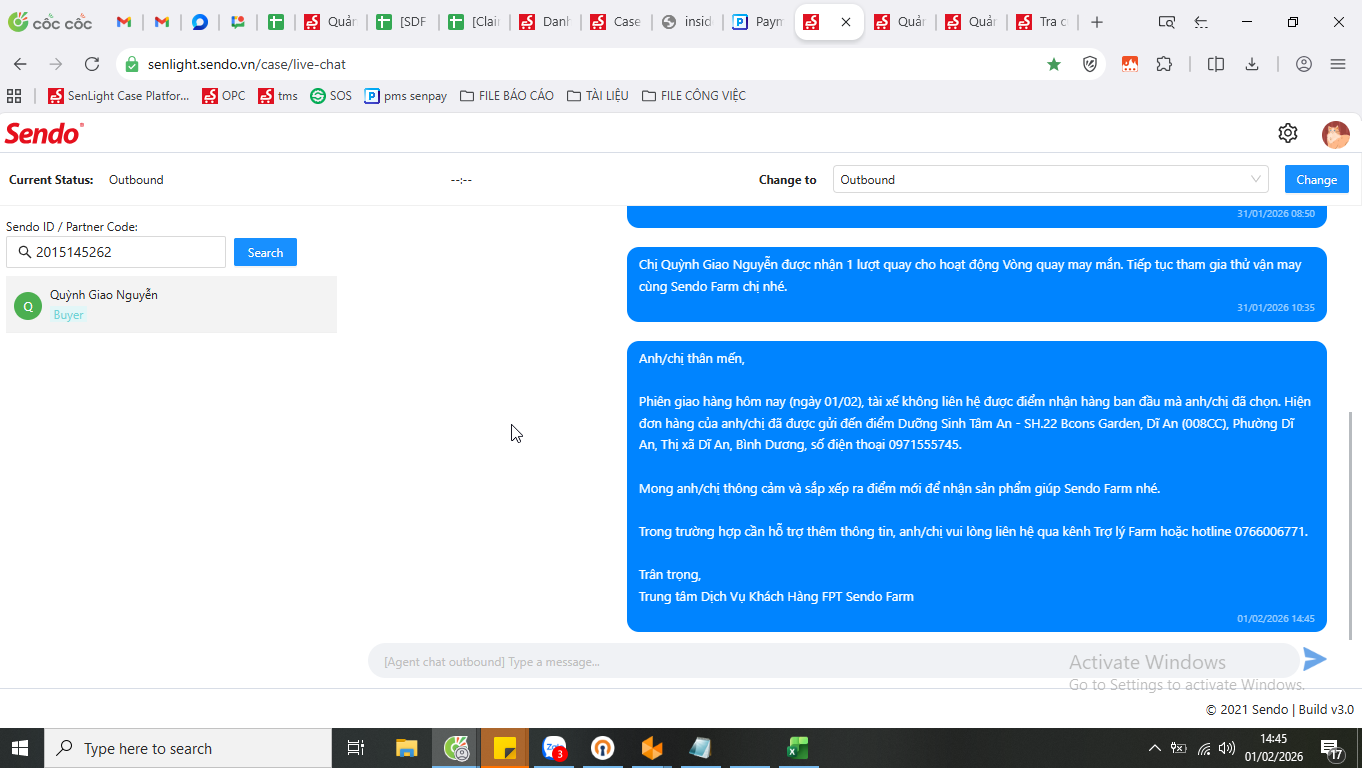Focus the chat message input box

tap(834, 661)
